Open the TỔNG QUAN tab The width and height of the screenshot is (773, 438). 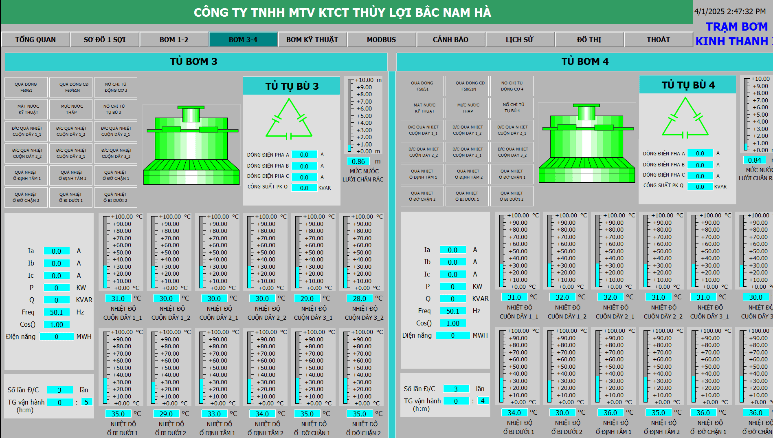pos(35,39)
